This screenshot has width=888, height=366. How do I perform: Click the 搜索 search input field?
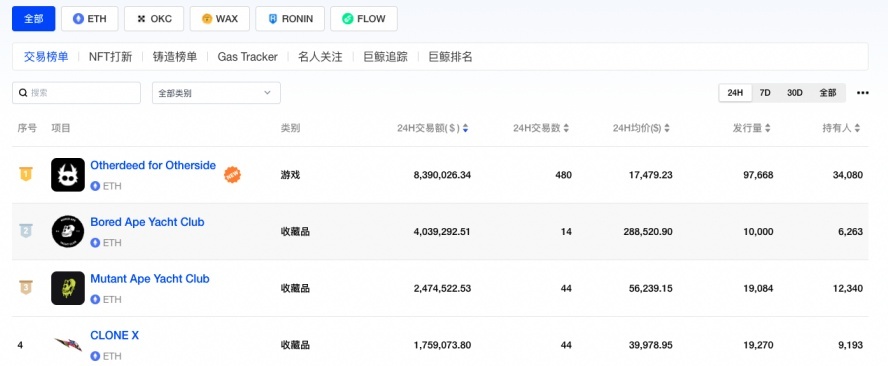coord(76,93)
